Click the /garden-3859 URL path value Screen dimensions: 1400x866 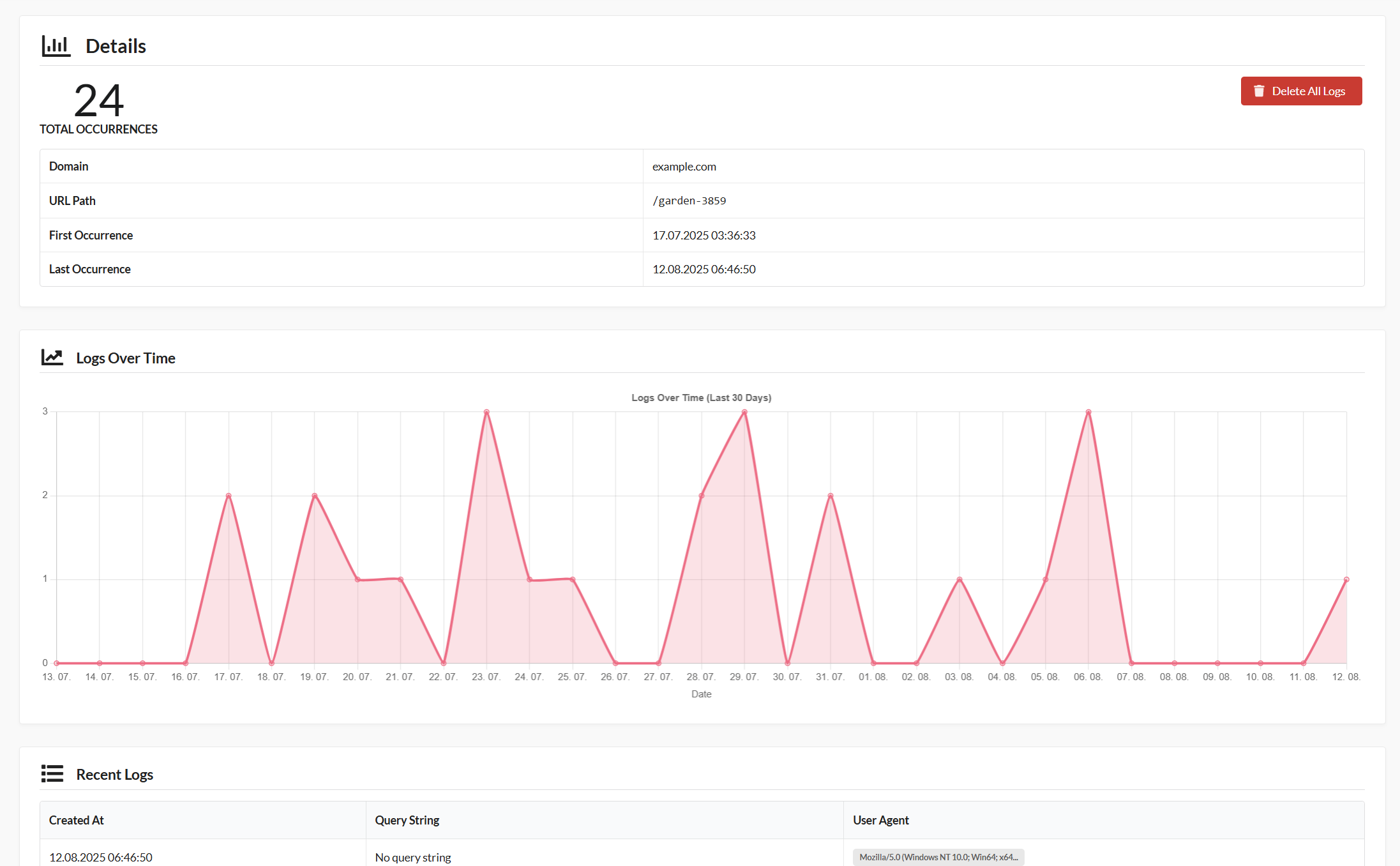click(689, 201)
